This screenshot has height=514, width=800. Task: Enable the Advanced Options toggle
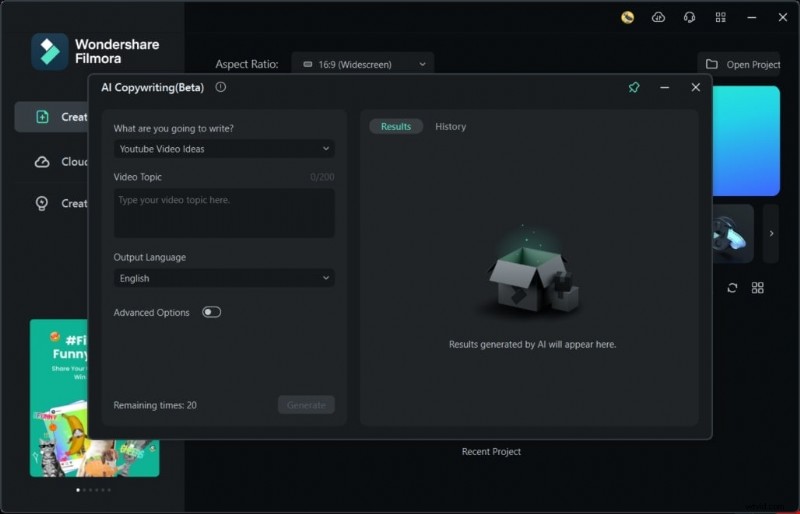pos(211,312)
